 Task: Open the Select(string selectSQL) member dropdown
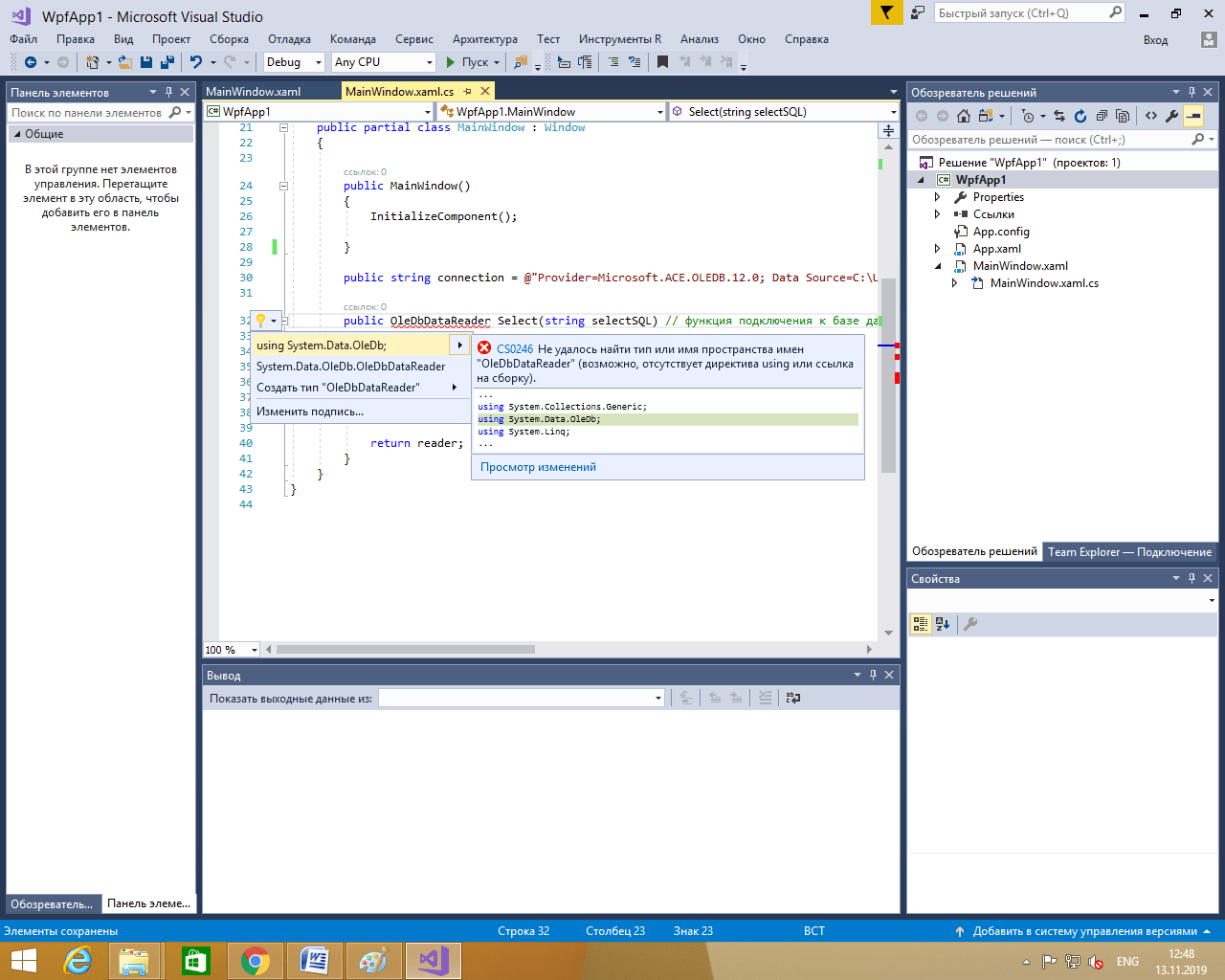(x=784, y=112)
